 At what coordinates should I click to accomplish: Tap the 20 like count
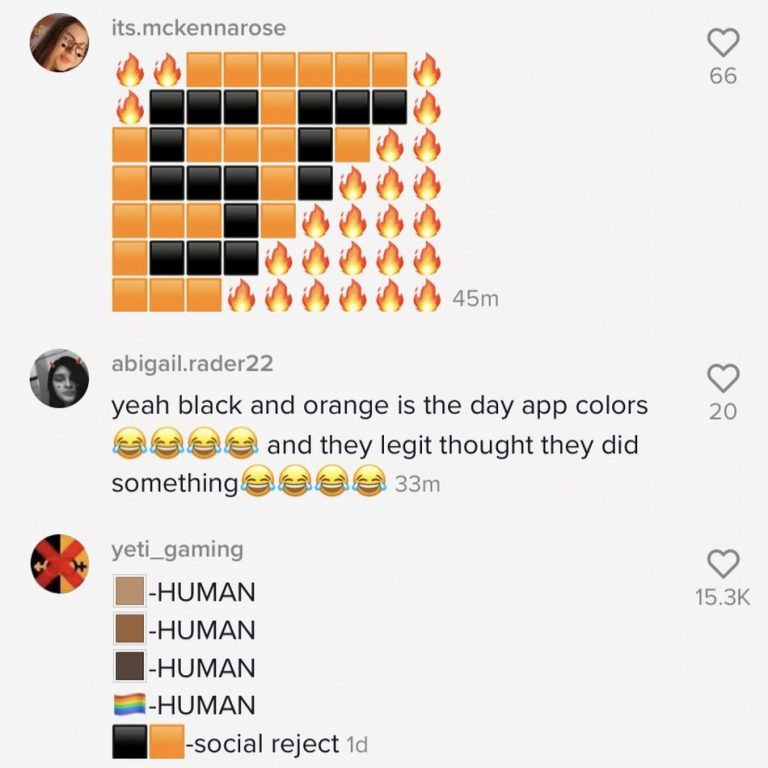723,411
